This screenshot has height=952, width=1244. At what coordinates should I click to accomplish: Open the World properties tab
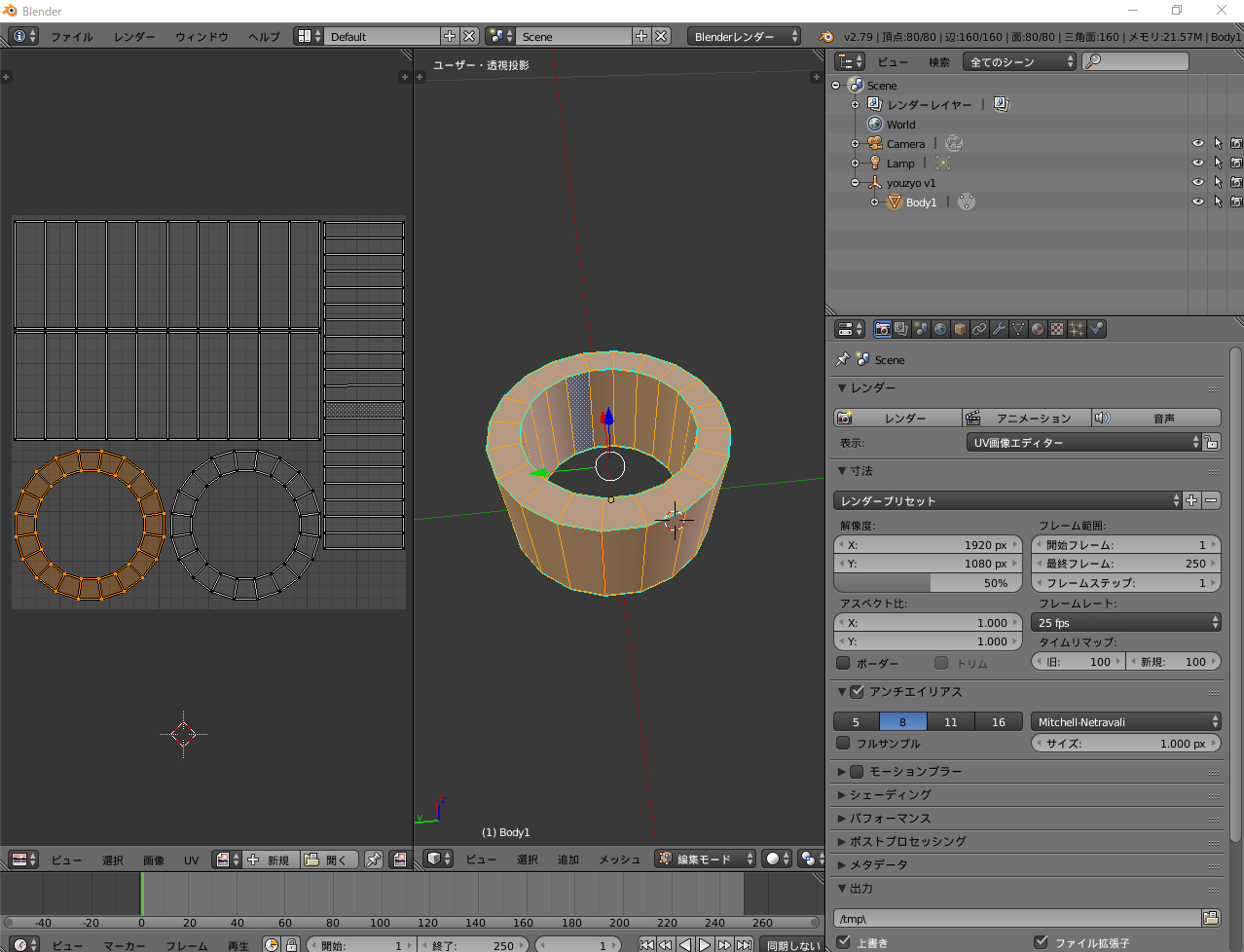click(x=940, y=329)
